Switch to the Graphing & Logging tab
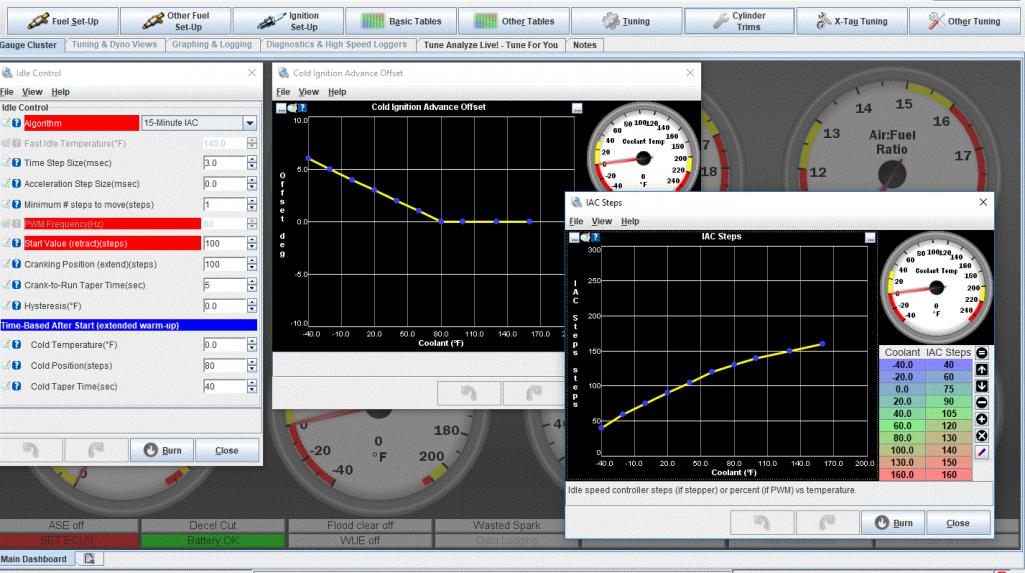The image size is (1025, 573). [211, 45]
